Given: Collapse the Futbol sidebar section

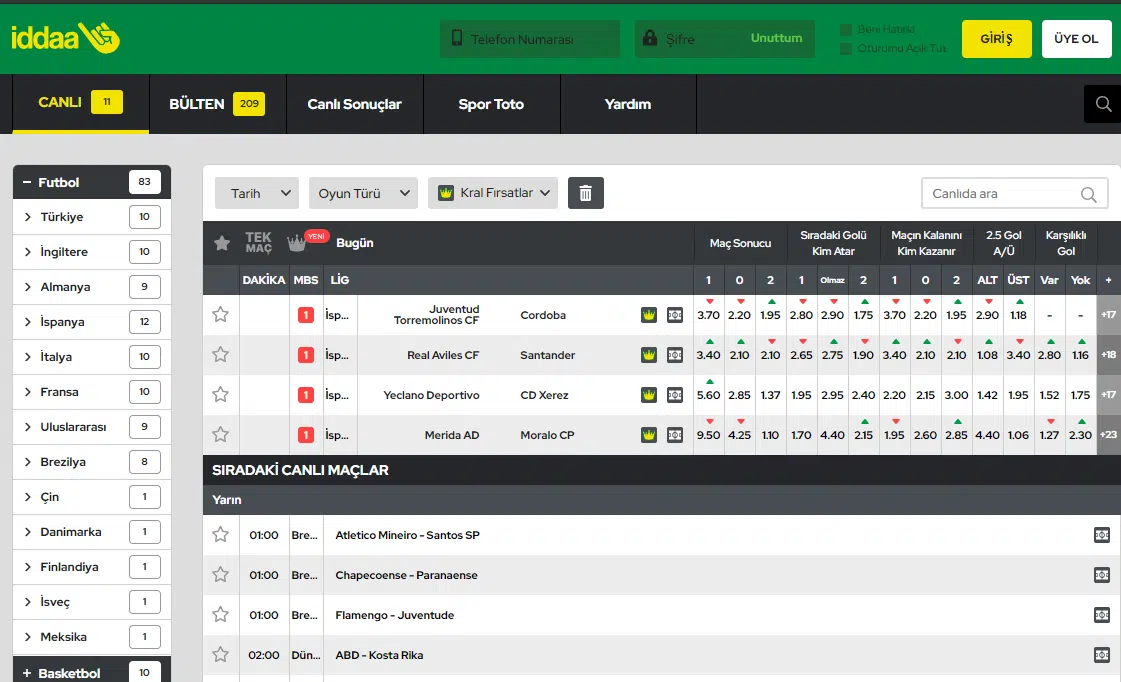Looking at the screenshot, I should (x=92, y=182).
